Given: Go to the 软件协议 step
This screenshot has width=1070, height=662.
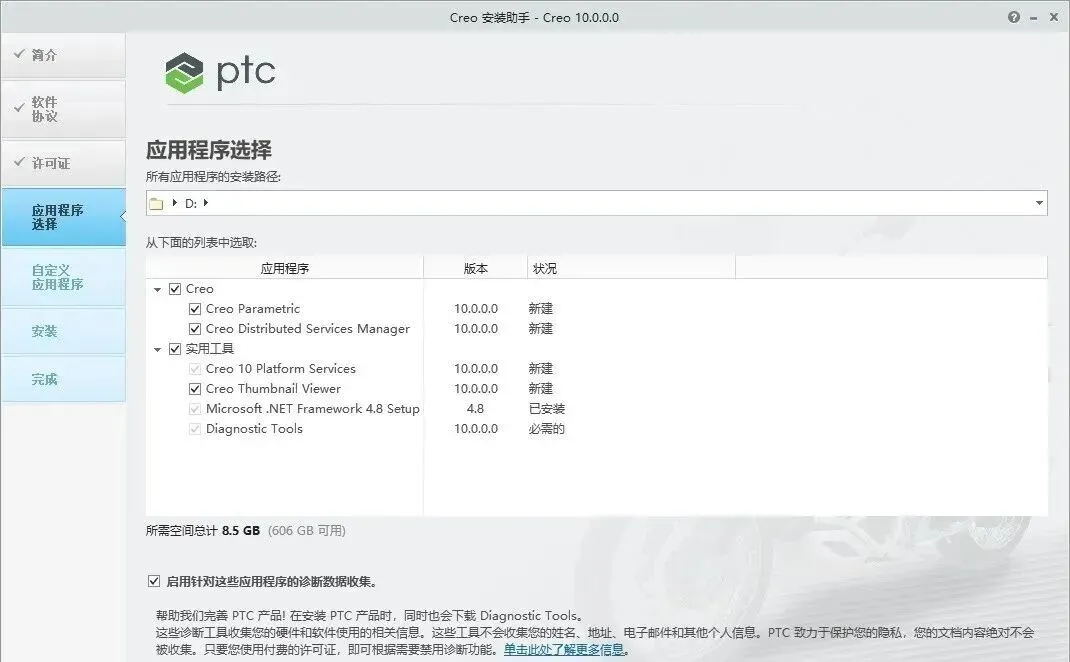Looking at the screenshot, I should coord(63,109).
